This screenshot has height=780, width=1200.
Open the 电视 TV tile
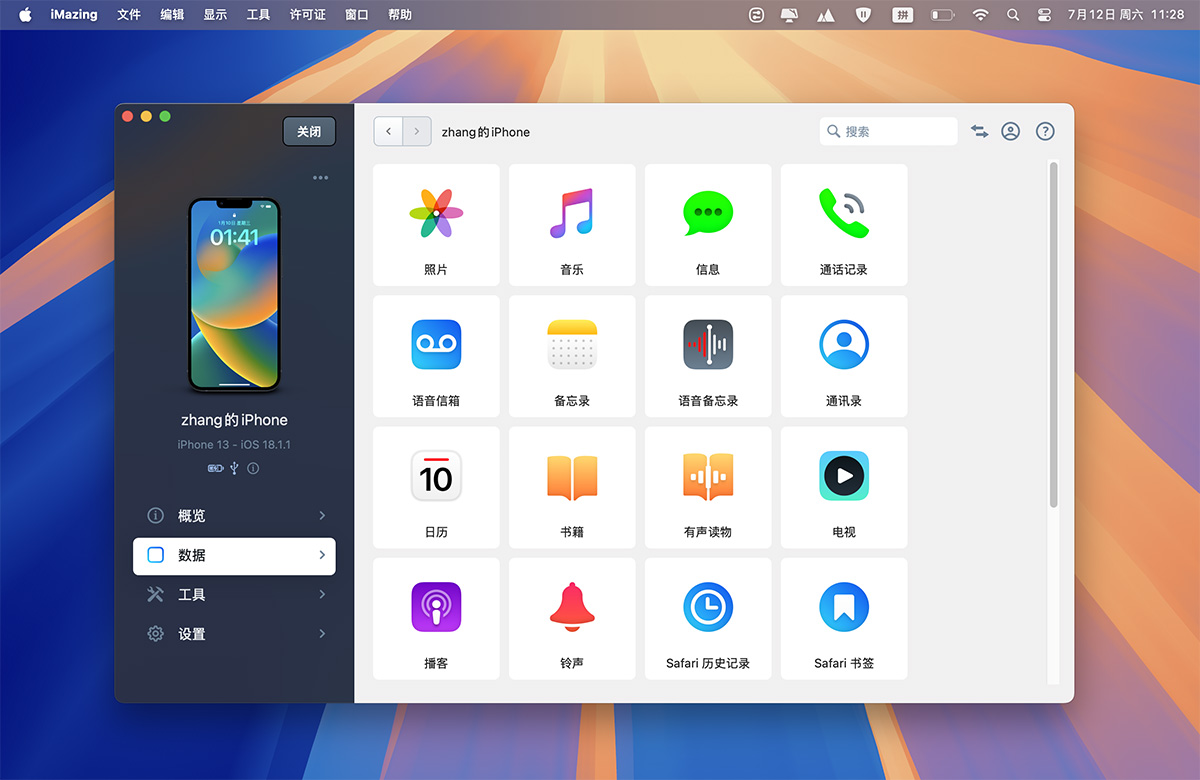click(844, 487)
